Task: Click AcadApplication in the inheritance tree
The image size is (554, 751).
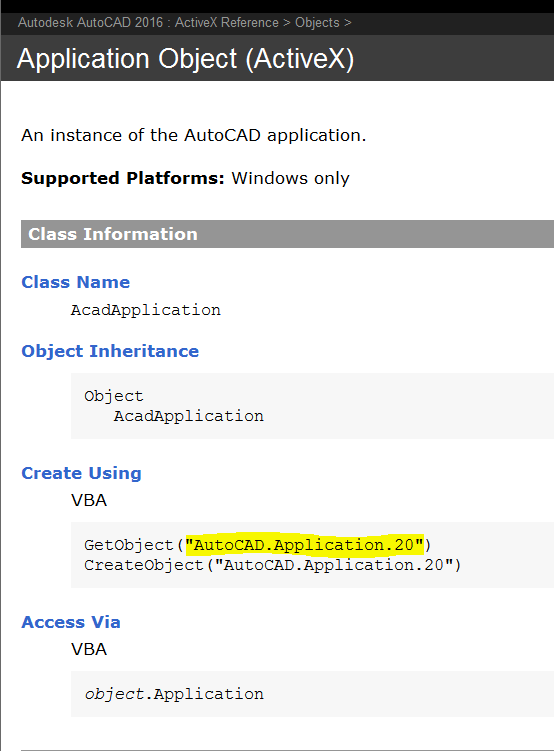Action: pos(188,416)
